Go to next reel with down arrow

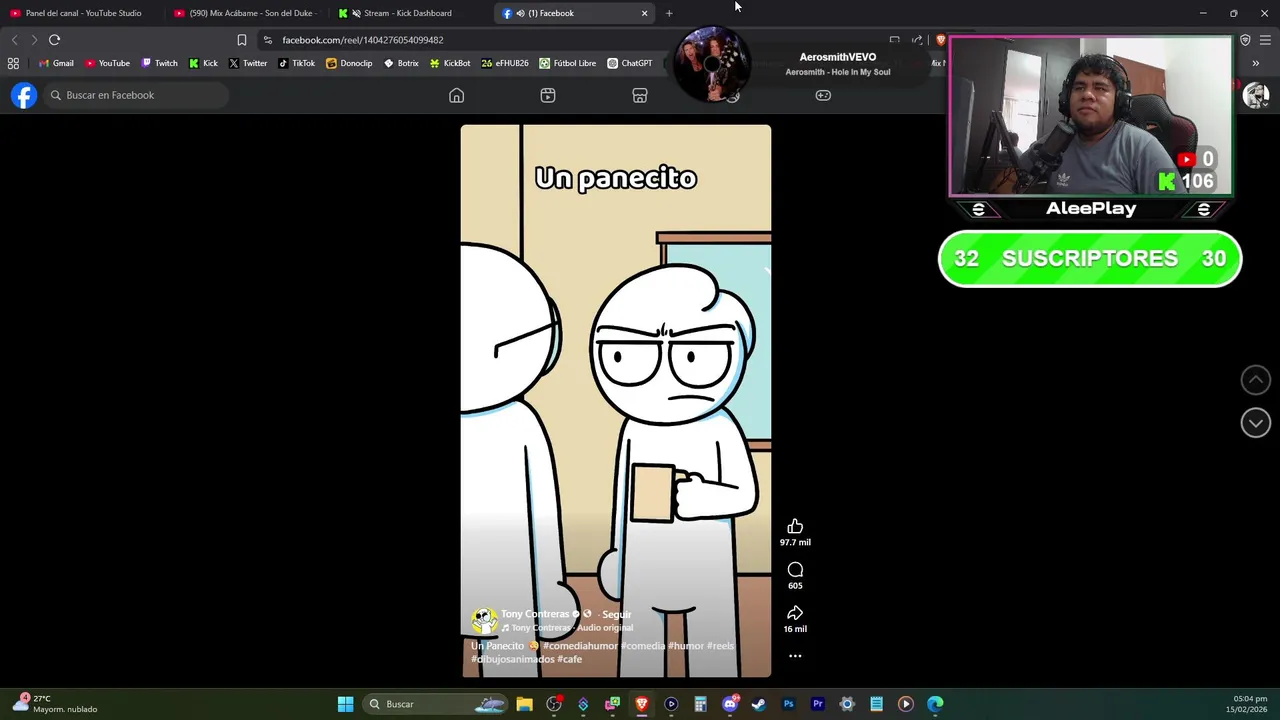point(1255,423)
